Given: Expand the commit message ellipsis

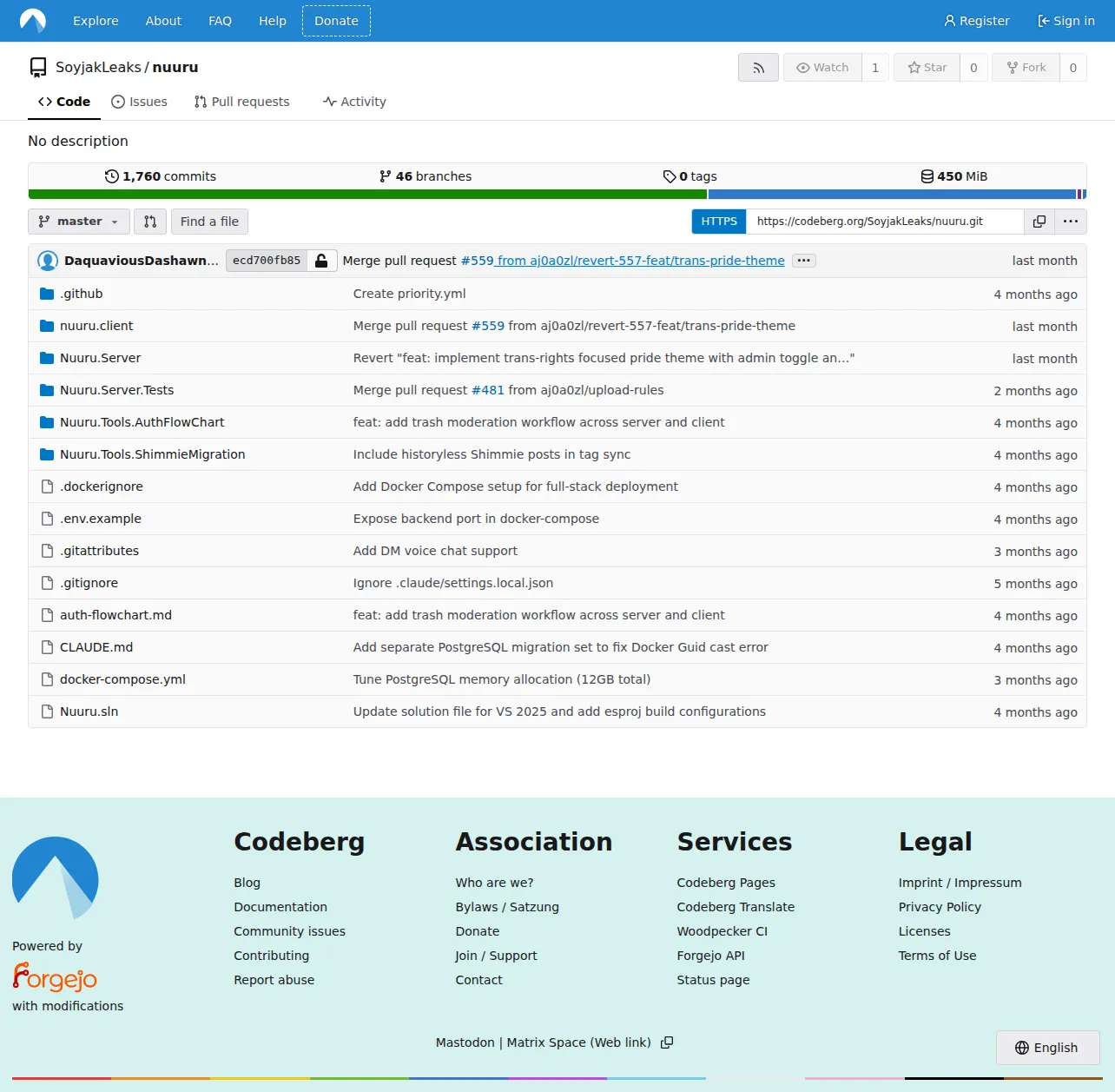Looking at the screenshot, I should click(804, 261).
